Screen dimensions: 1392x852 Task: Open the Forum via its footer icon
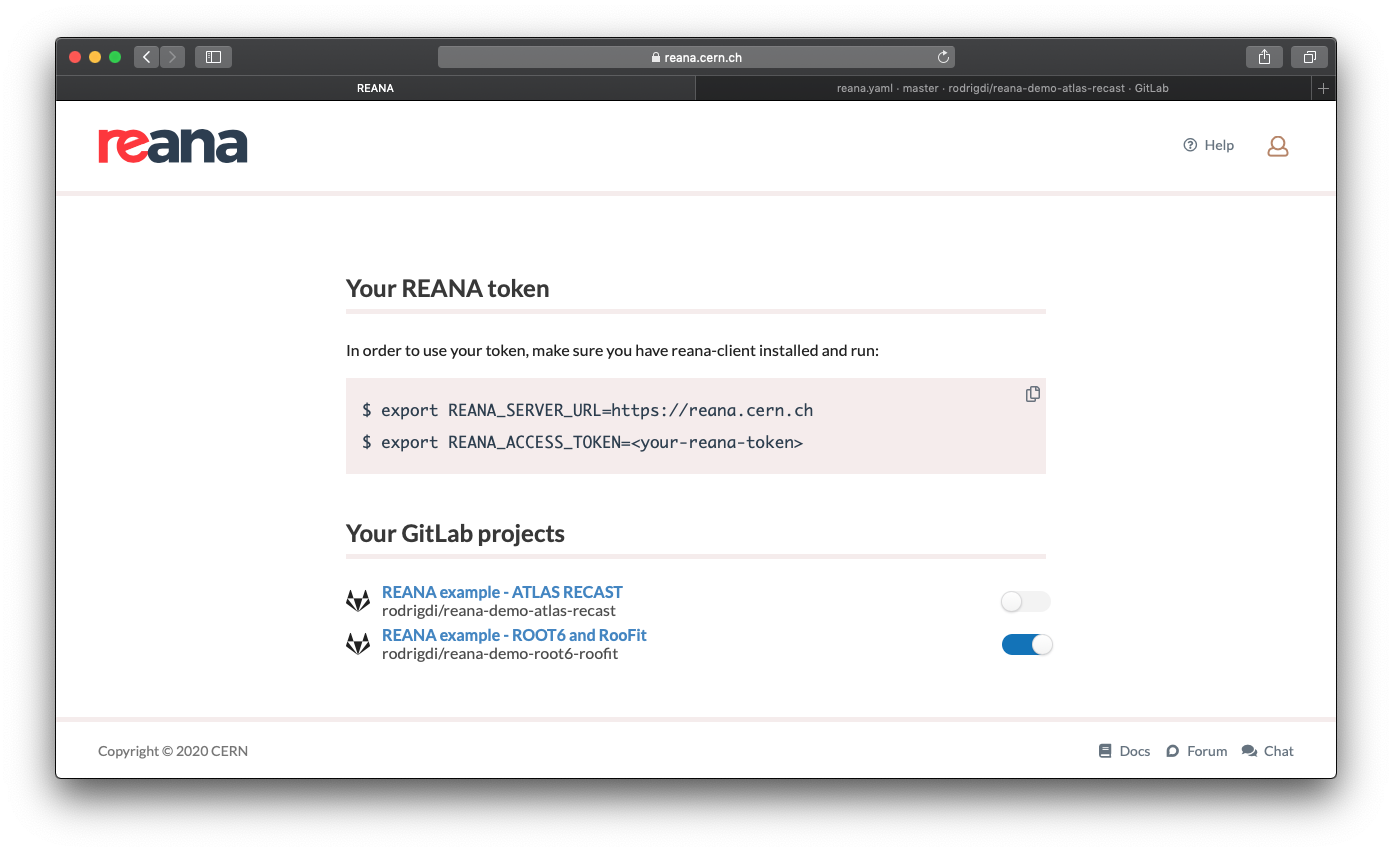pyautogui.click(x=1171, y=750)
